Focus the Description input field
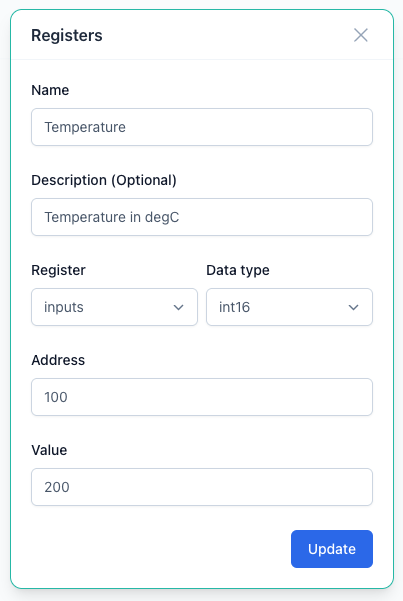Image resolution: width=403 pixels, height=601 pixels. pos(202,217)
